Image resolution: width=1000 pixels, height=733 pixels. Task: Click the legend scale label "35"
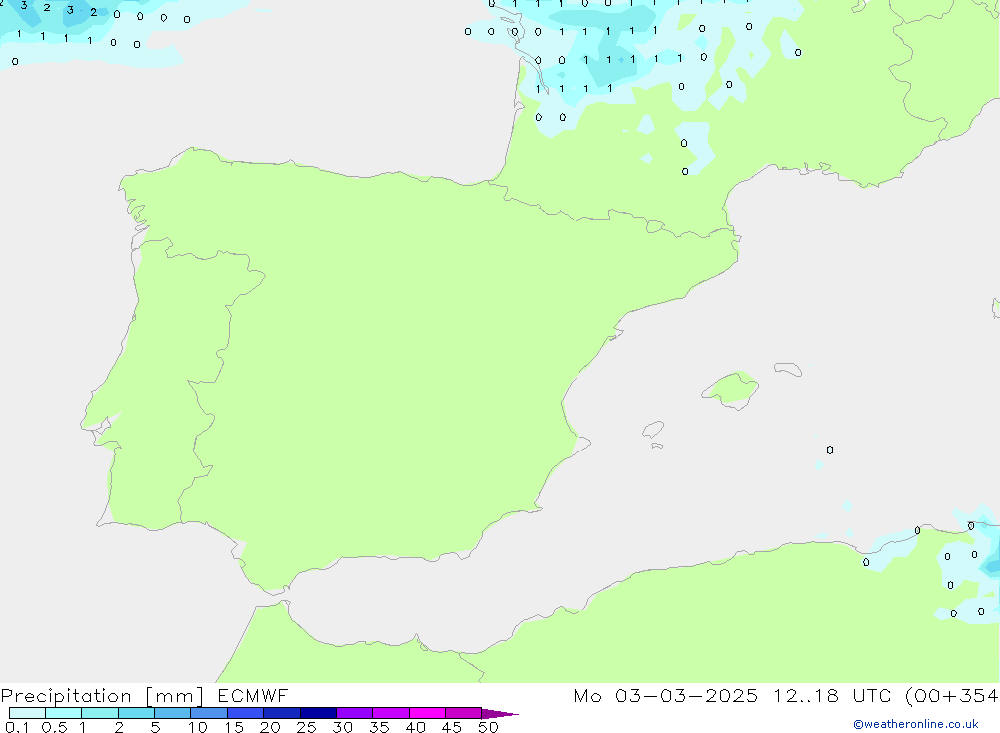point(379,727)
